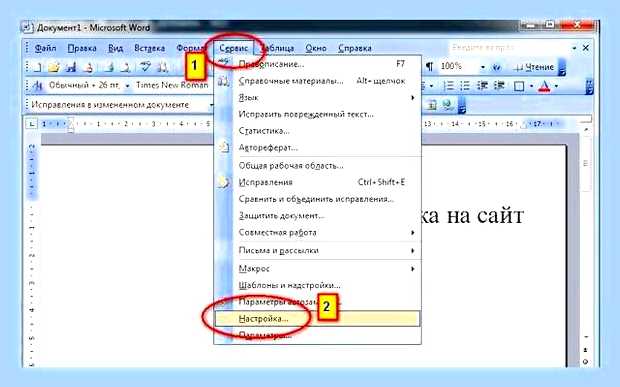
Task: Choose Шаблоны и надстройки... entry
Action: coord(318,285)
